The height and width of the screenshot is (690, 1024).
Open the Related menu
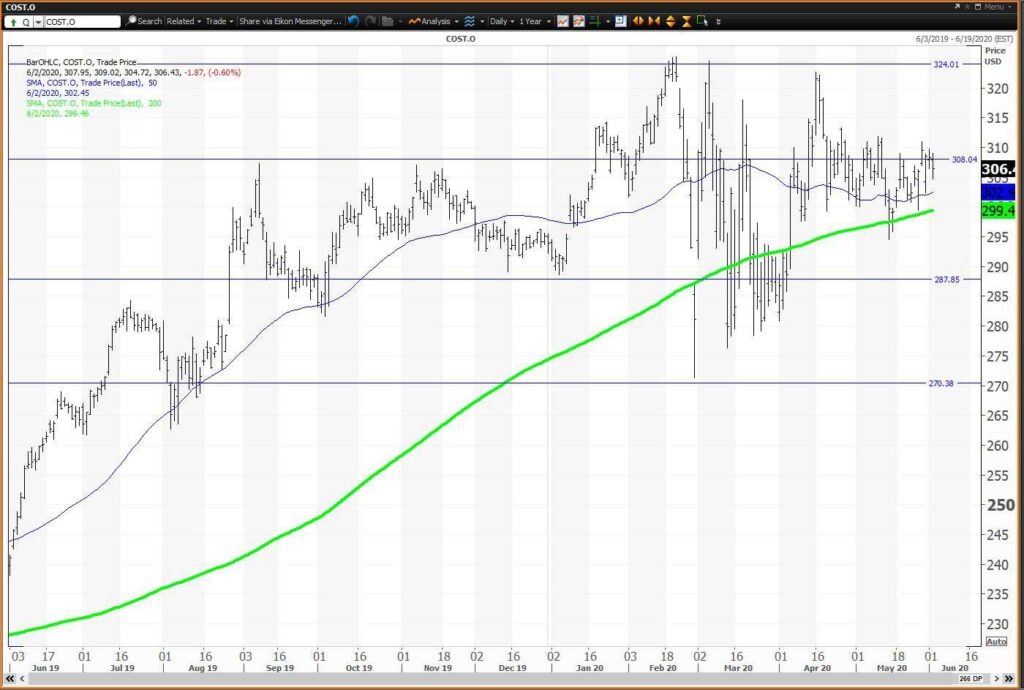click(184, 22)
